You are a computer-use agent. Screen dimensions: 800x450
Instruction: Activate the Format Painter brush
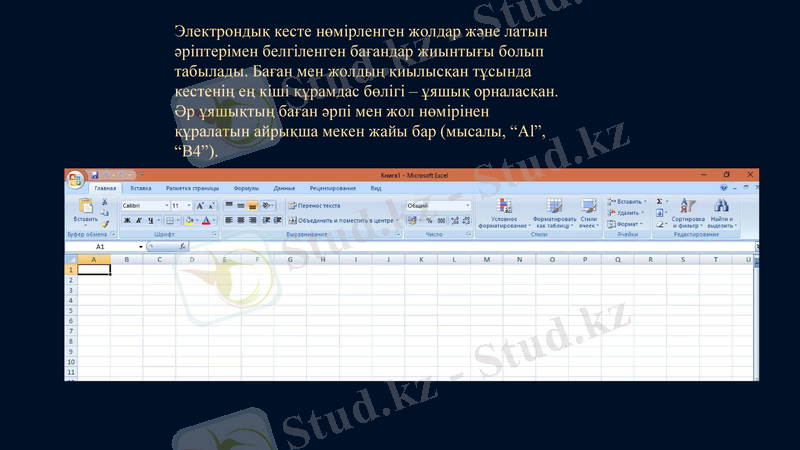[x=105, y=224]
